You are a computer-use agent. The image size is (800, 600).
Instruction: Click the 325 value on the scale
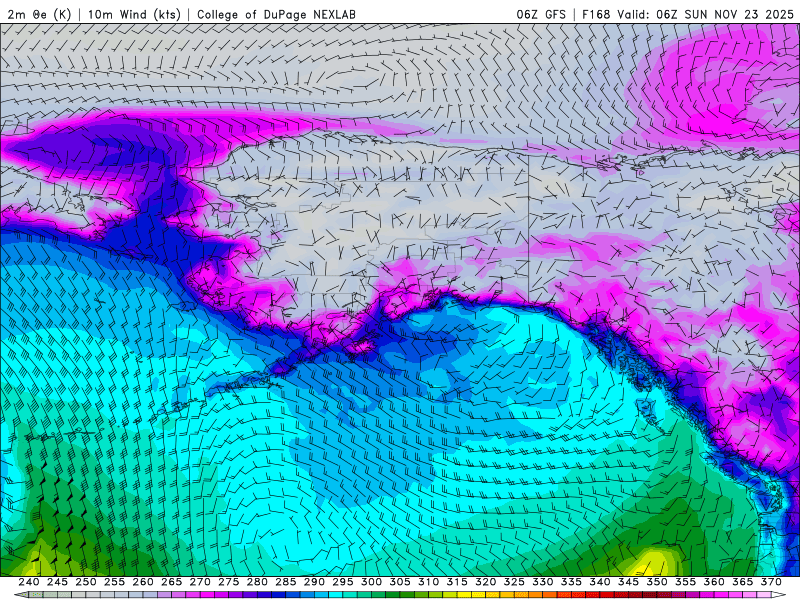514,582
